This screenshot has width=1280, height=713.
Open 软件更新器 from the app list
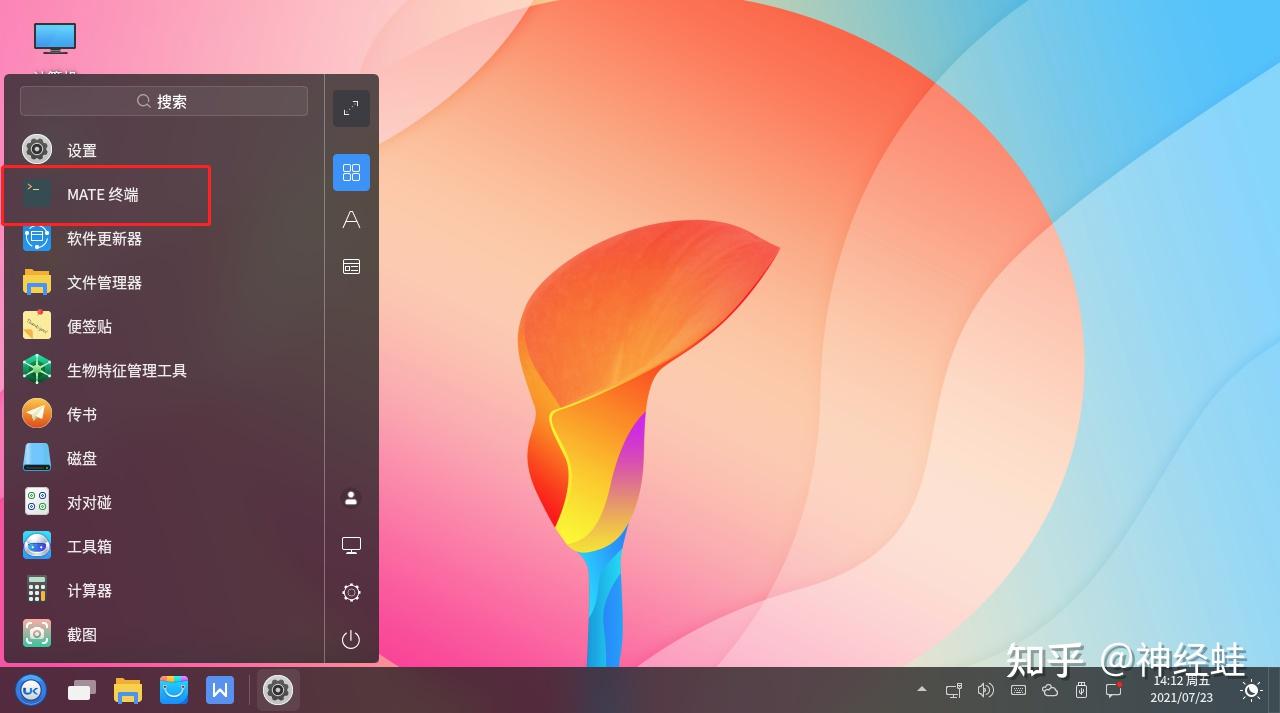pos(164,238)
